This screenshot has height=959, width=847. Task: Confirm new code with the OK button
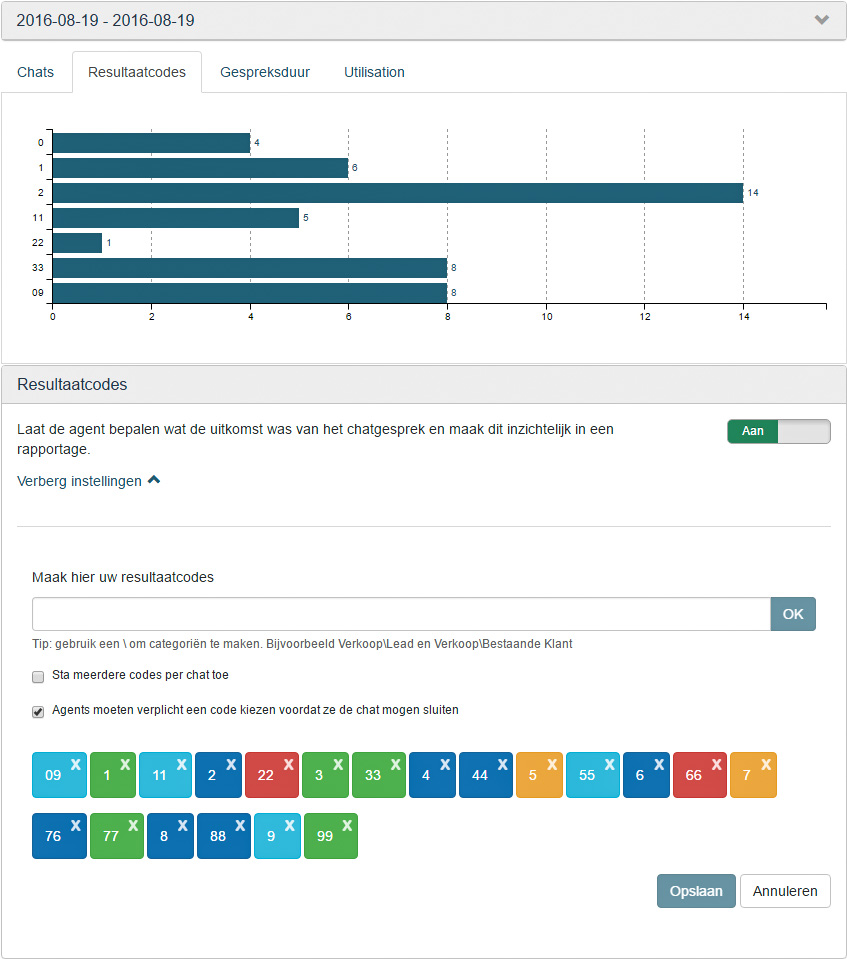pyautogui.click(x=793, y=613)
